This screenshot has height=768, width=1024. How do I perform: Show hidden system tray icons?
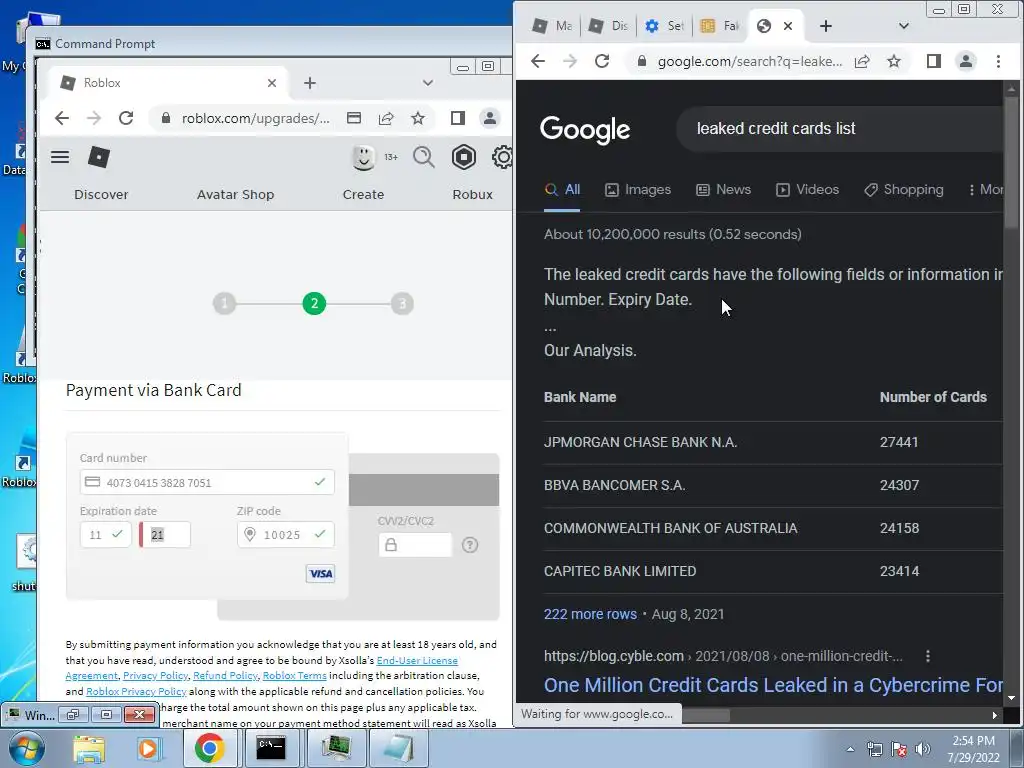(850, 749)
